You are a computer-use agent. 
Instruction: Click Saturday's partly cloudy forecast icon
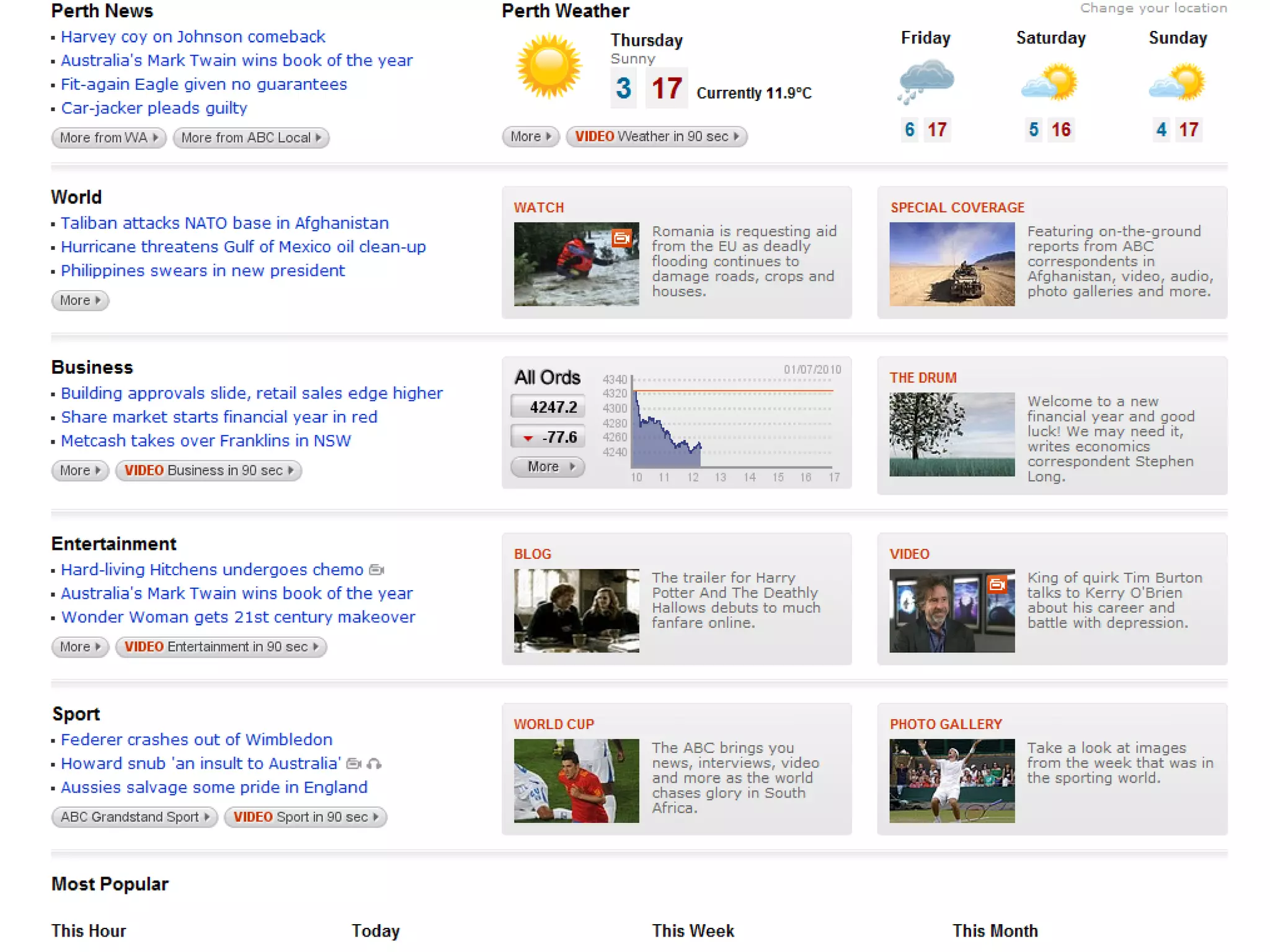[1050, 82]
